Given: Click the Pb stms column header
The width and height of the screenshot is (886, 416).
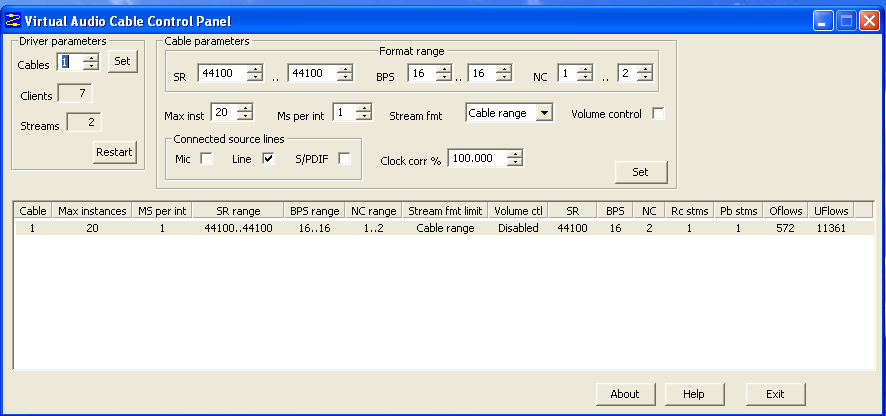Looking at the screenshot, I should 739,211.
